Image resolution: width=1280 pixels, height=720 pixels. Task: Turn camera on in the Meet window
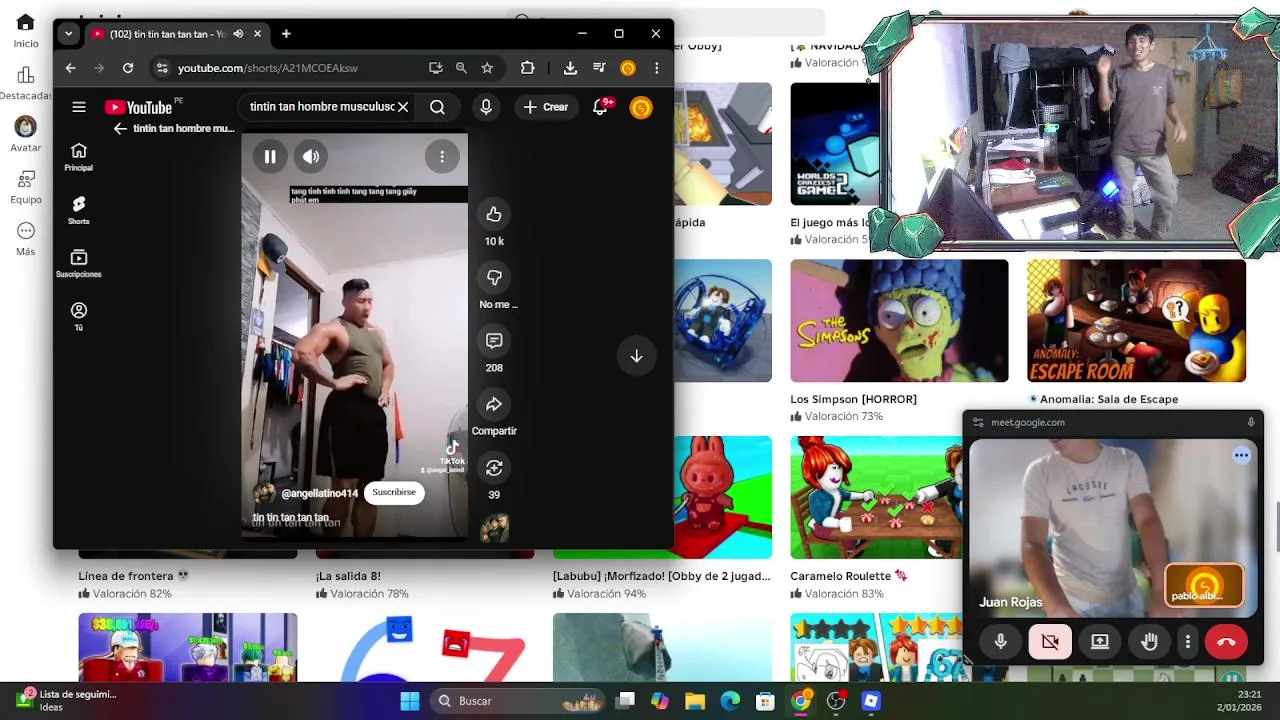tap(1050, 642)
